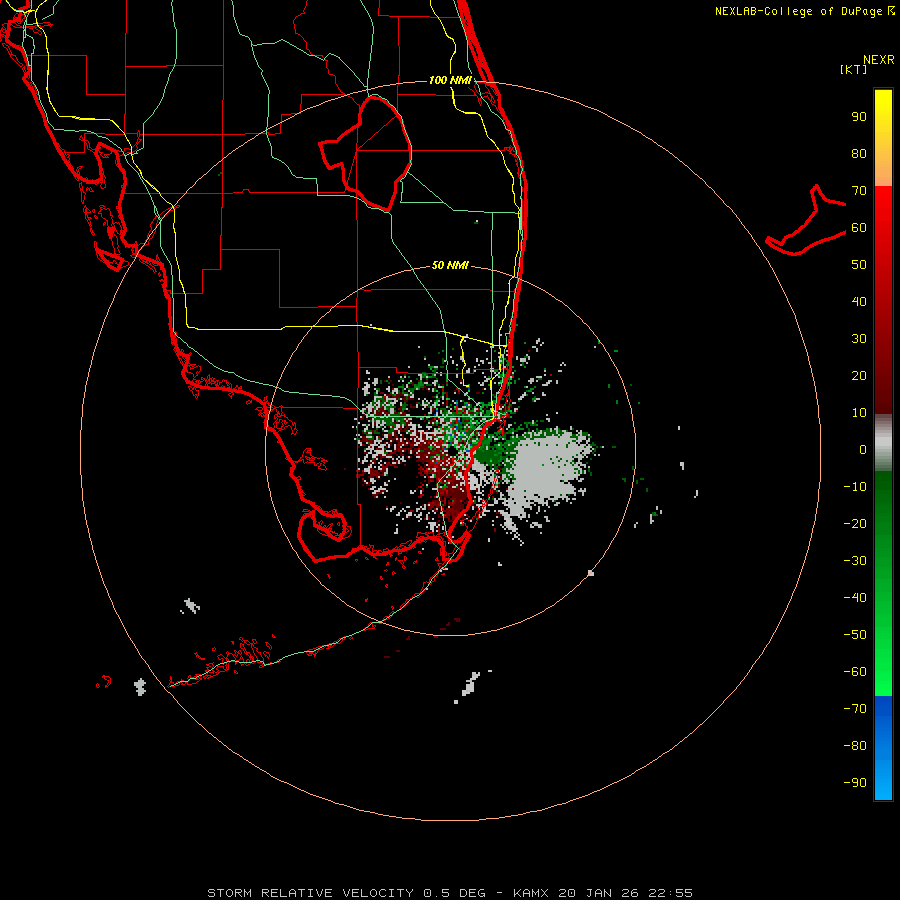900x900 pixels.
Task: Click the -20 velocity tick label
Action: click(x=855, y=524)
